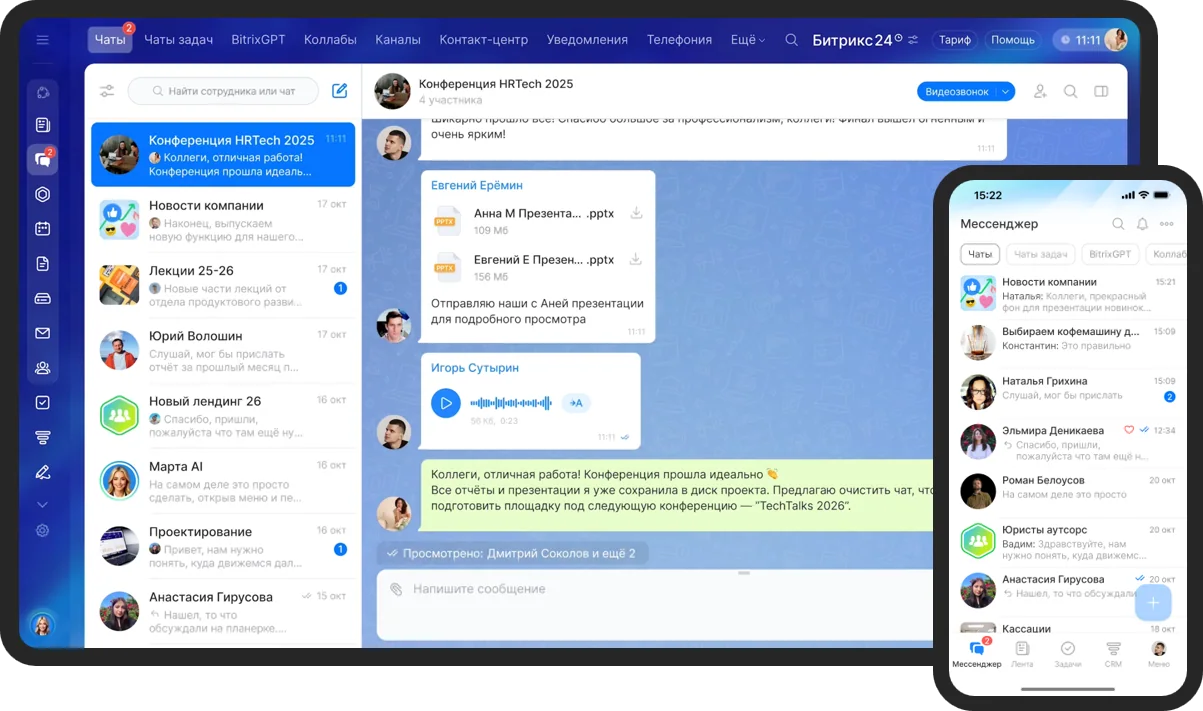Viewport: 1203px width, 711px height.
Task: Click the Тариф button
Action: click(955, 40)
